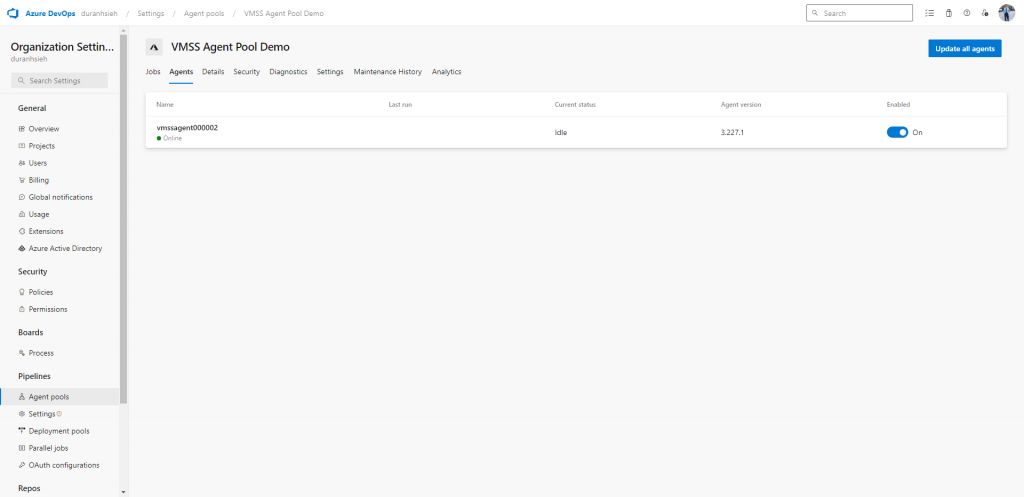Open the Marketplace shopping bag icon

point(948,13)
